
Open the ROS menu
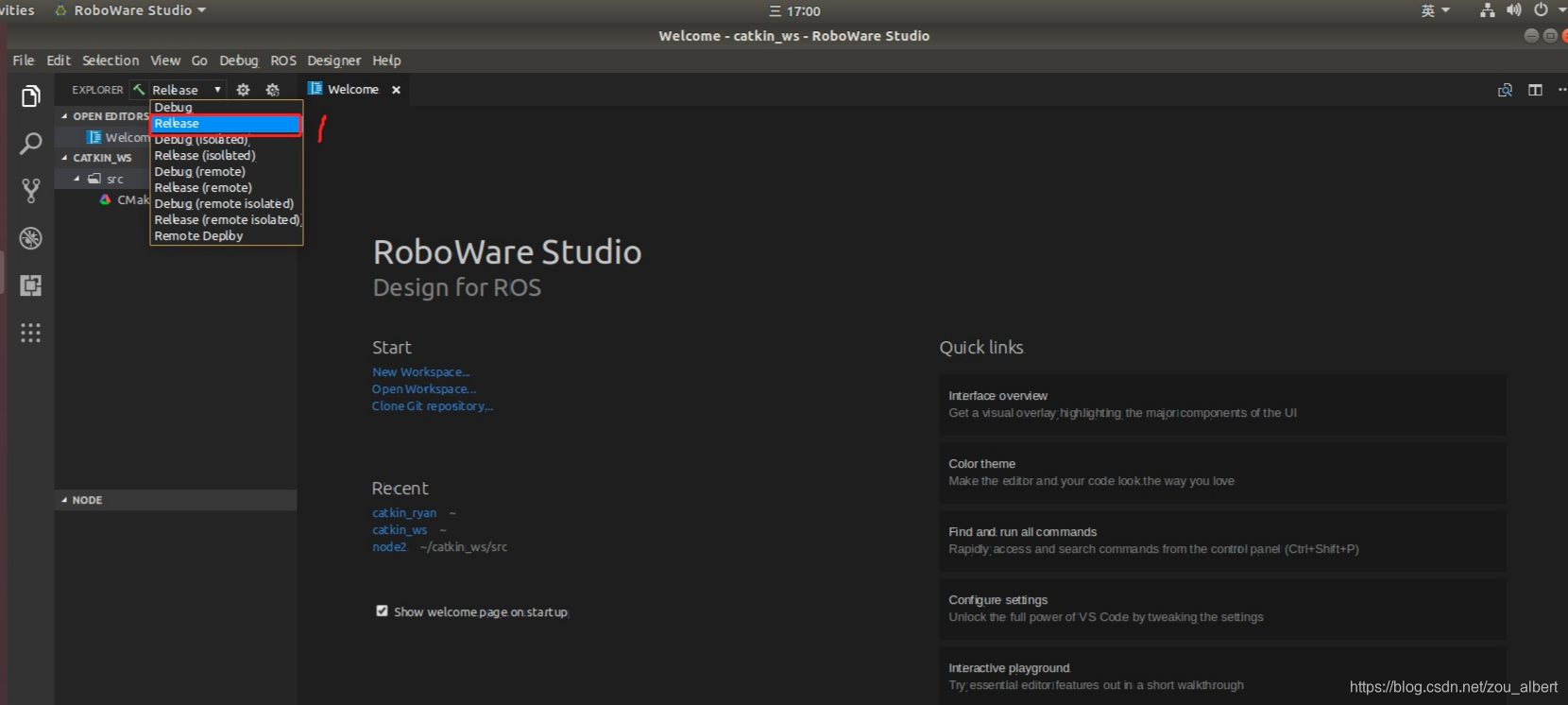(283, 60)
